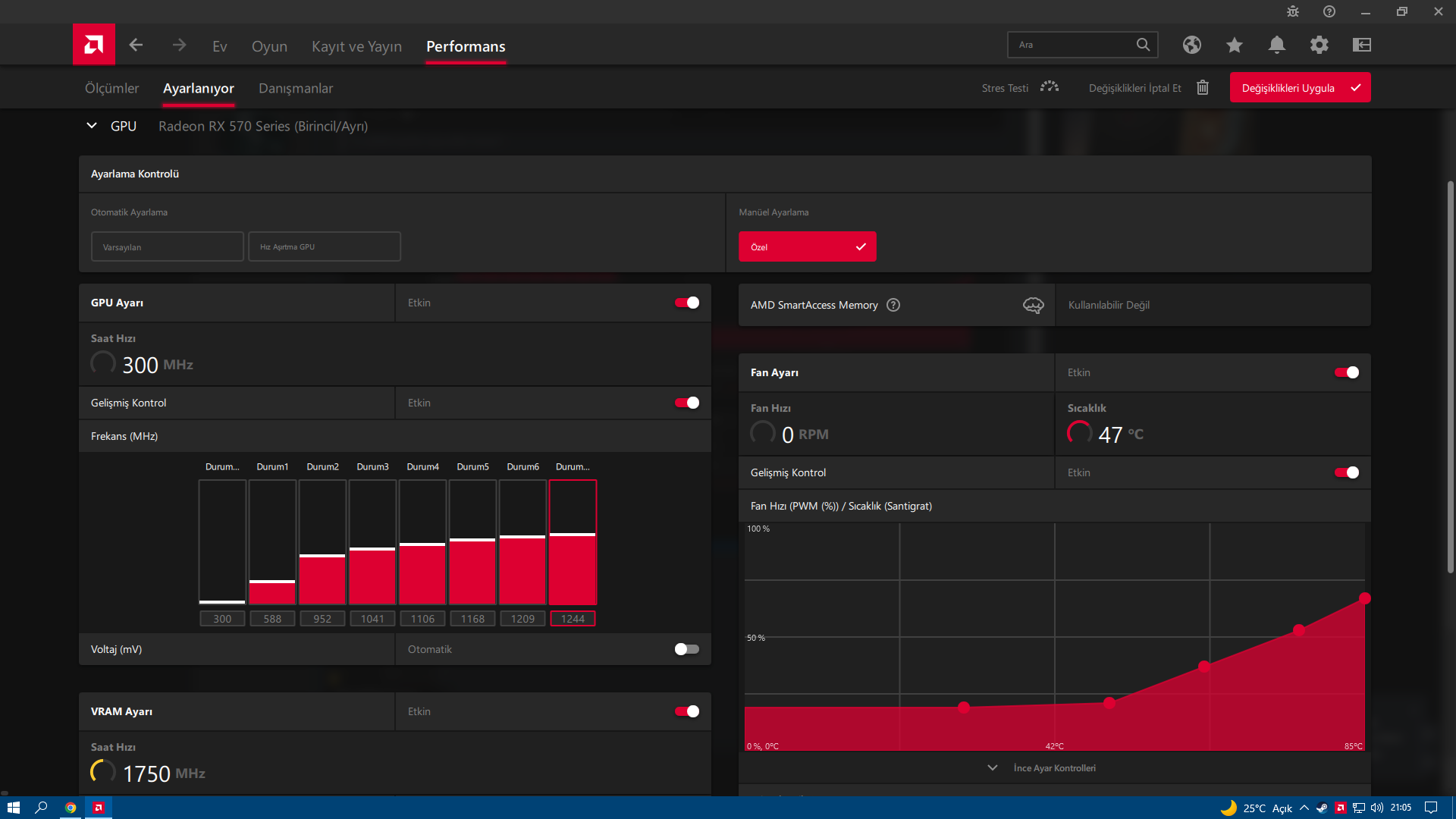The height and width of the screenshot is (819, 1456).
Task: Open favorites star icon
Action: 1234,45
